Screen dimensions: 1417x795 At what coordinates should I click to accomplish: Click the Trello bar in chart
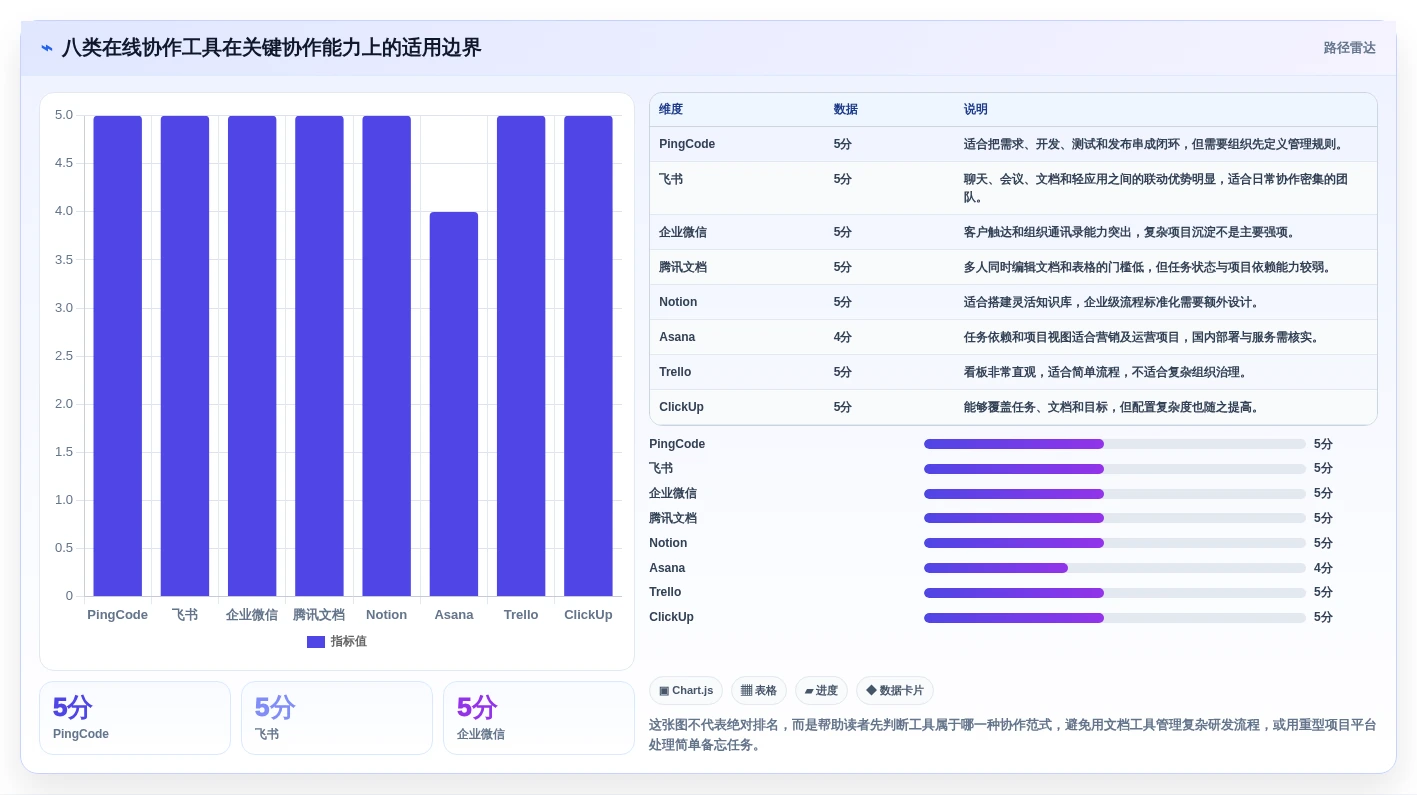pos(521,356)
